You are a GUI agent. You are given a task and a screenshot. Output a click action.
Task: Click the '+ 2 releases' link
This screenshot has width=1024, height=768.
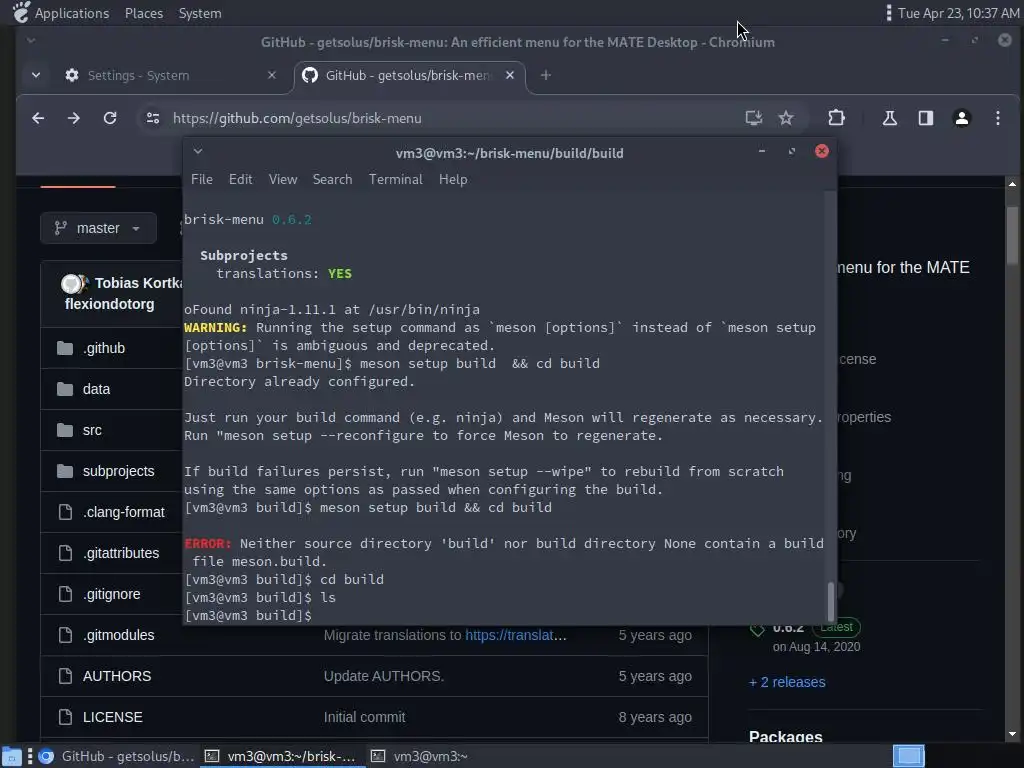(x=787, y=682)
